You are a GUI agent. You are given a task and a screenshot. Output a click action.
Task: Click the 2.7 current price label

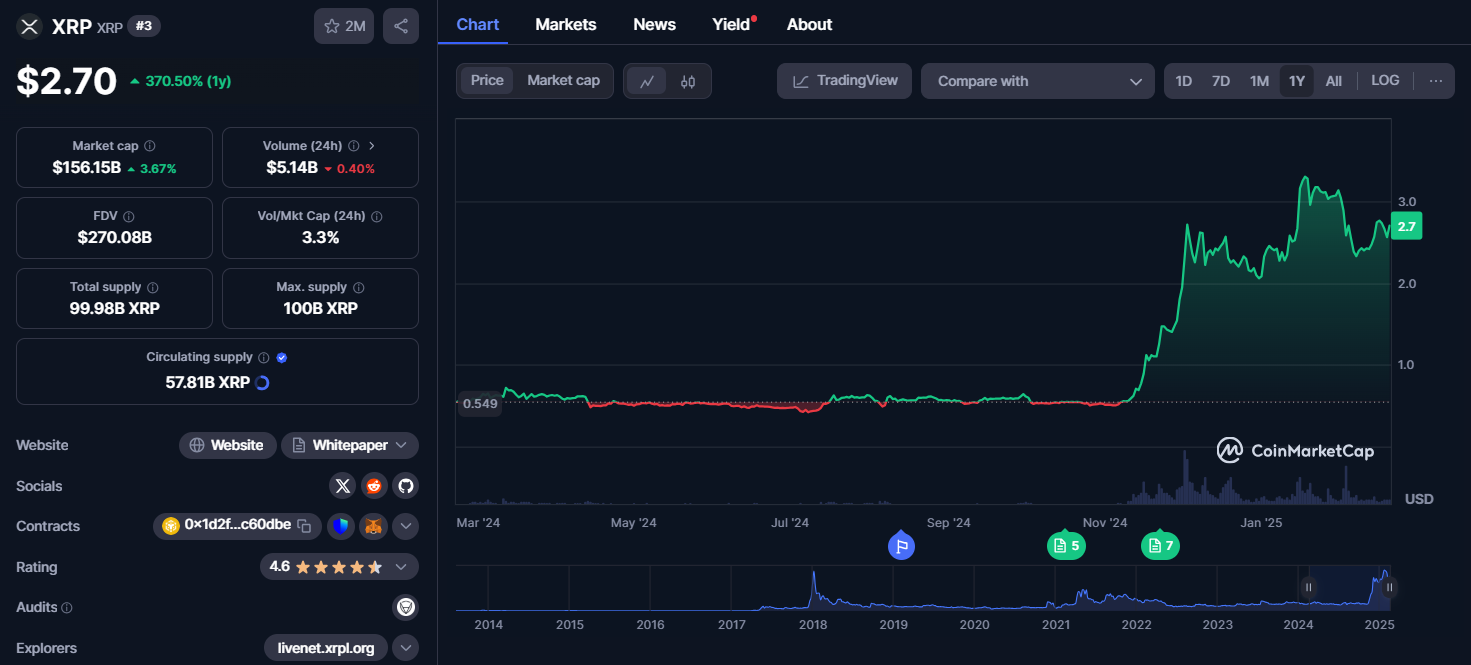pyautogui.click(x=1407, y=227)
